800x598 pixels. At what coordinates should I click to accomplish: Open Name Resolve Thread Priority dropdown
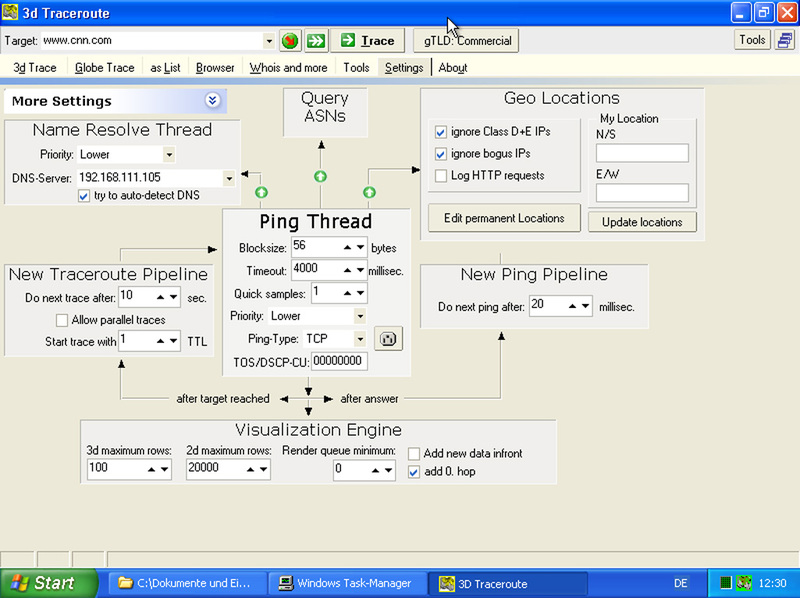click(169, 155)
